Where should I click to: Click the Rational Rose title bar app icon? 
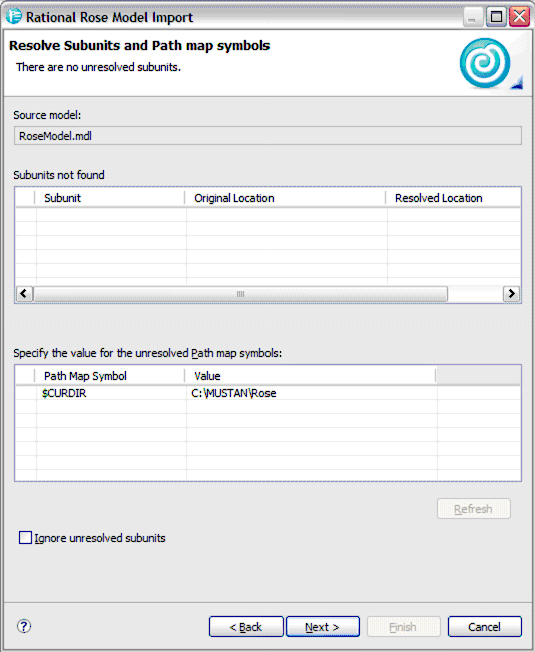[x=14, y=16]
